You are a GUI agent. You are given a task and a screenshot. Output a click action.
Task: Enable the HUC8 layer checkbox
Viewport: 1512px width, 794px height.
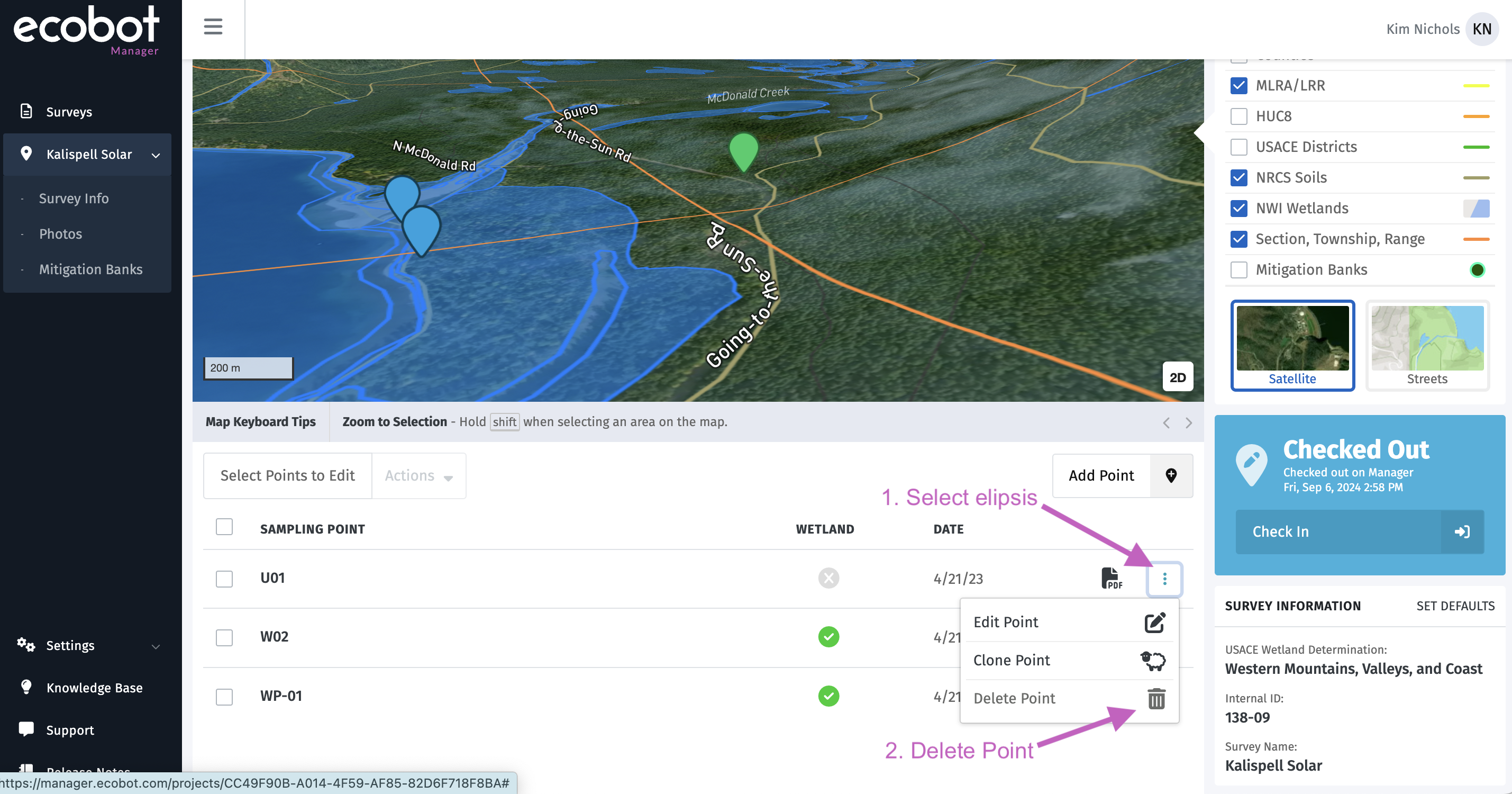(x=1238, y=116)
